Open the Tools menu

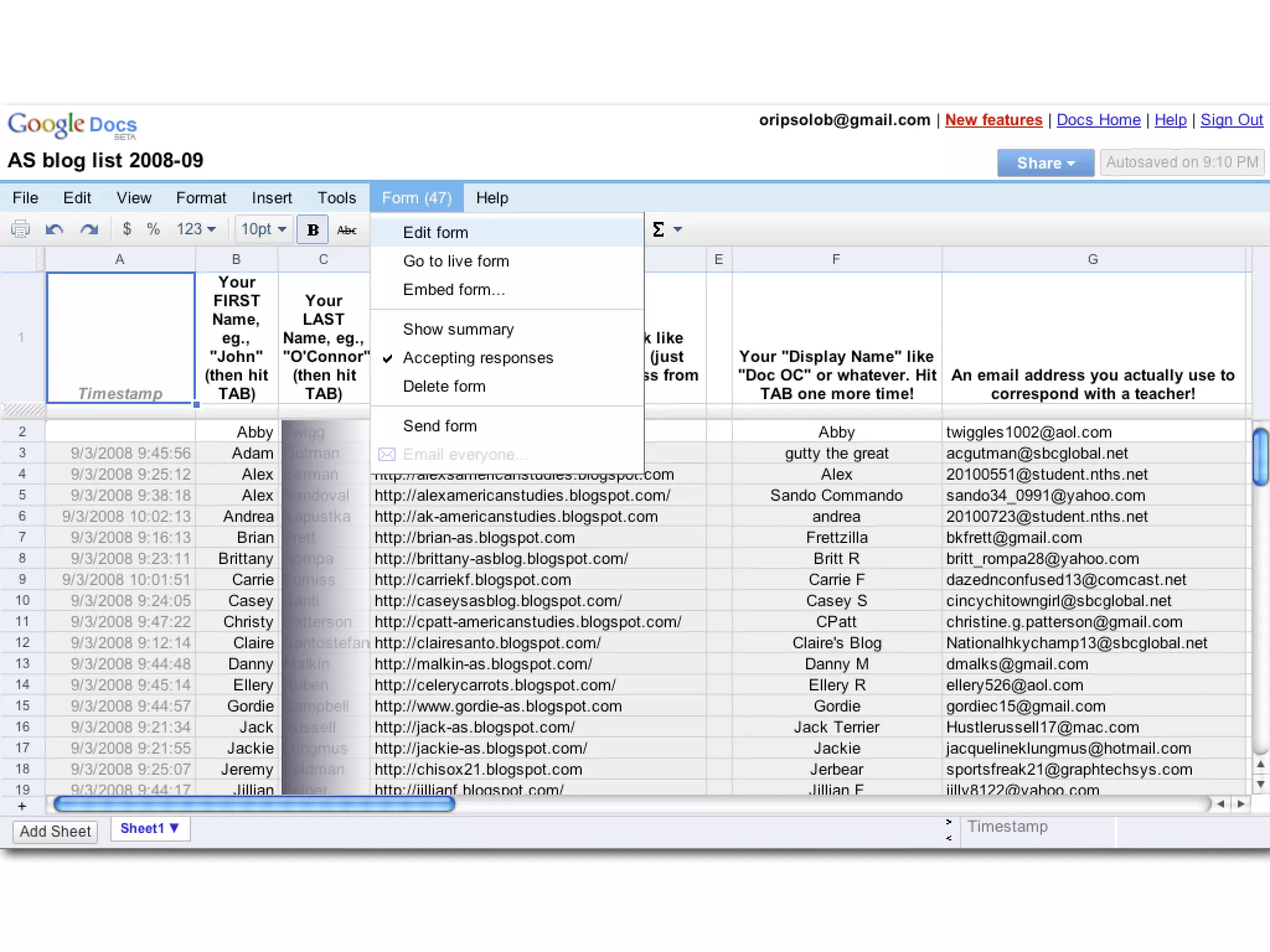tap(337, 198)
